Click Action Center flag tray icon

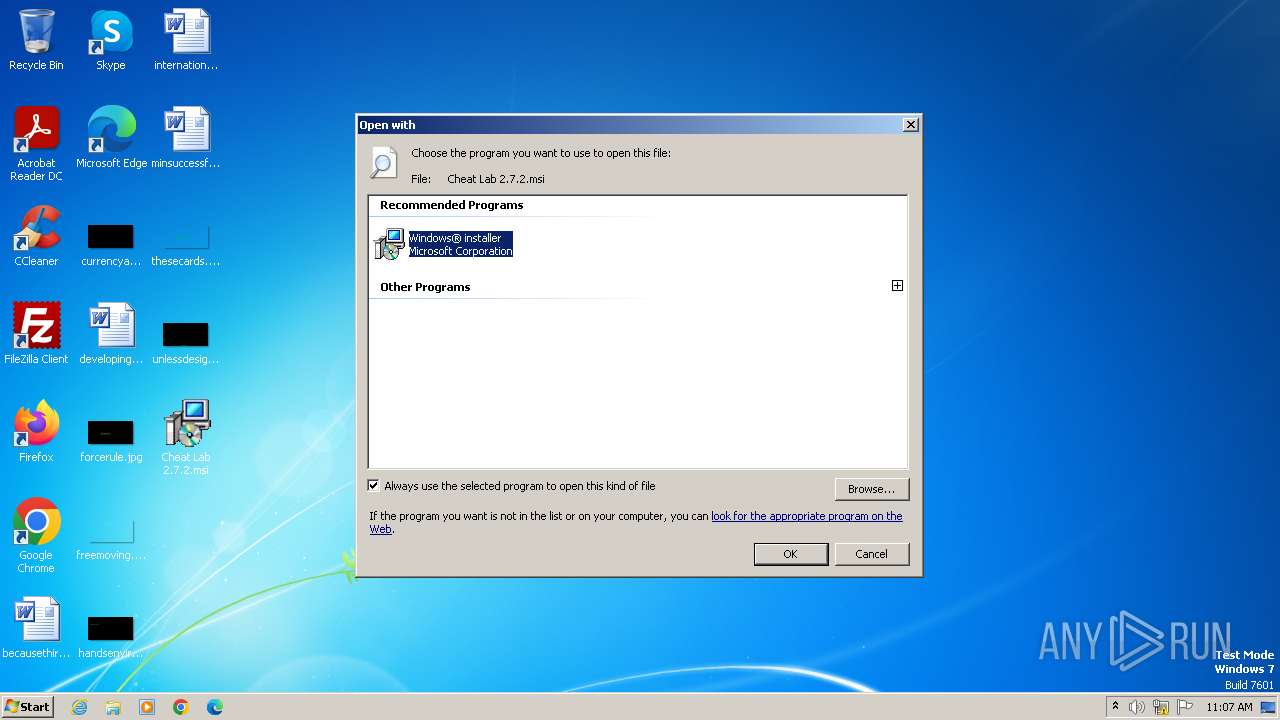[1185, 707]
